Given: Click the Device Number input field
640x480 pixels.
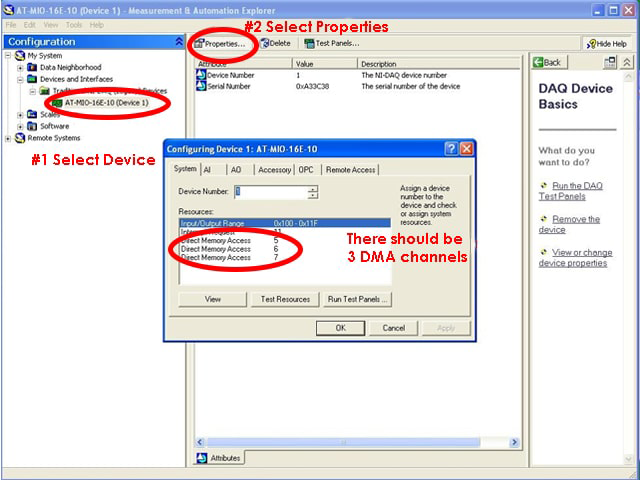Looking at the screenshot, I should (x=271, y=192).
